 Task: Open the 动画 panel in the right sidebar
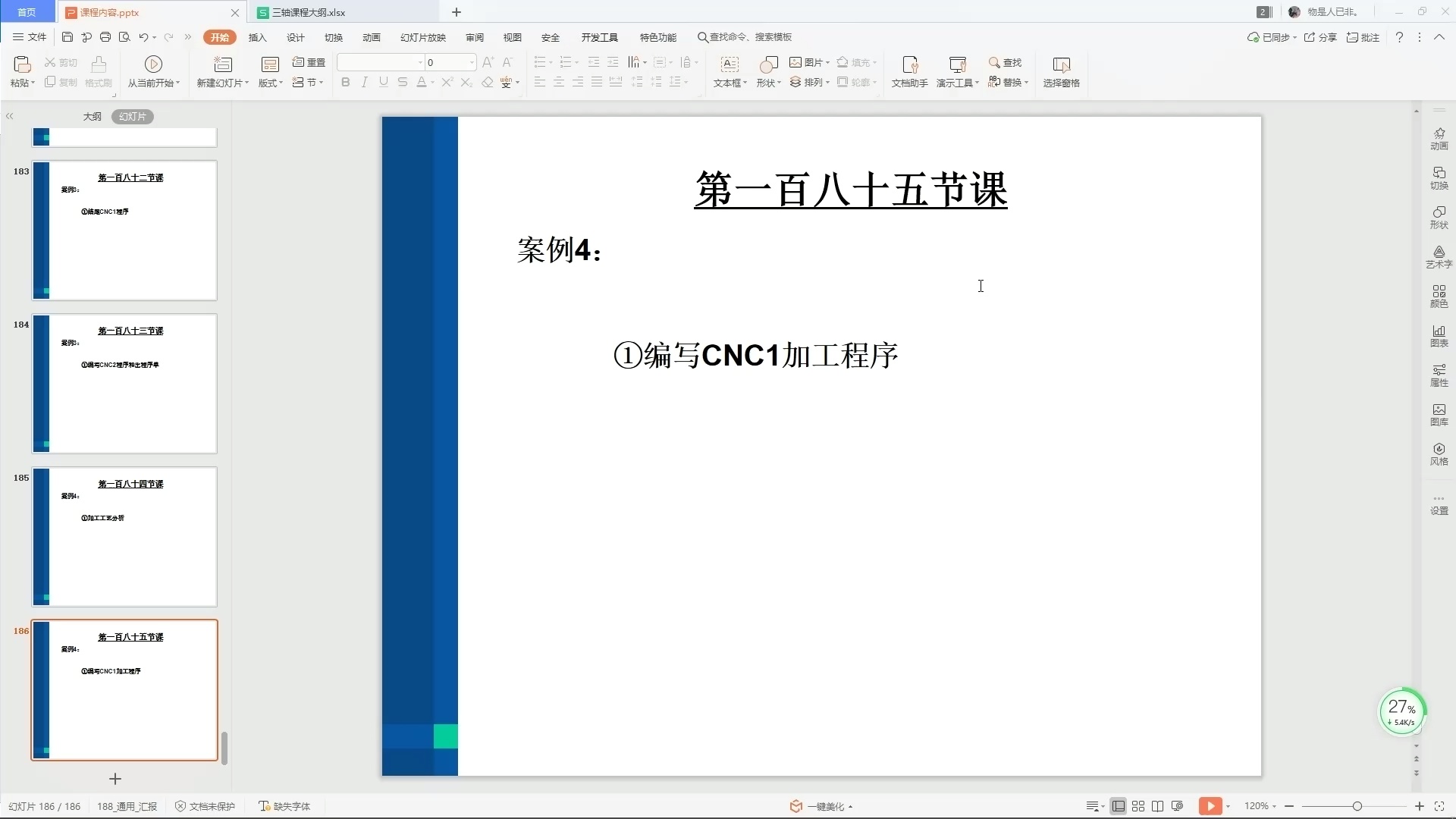[1439, 138]
